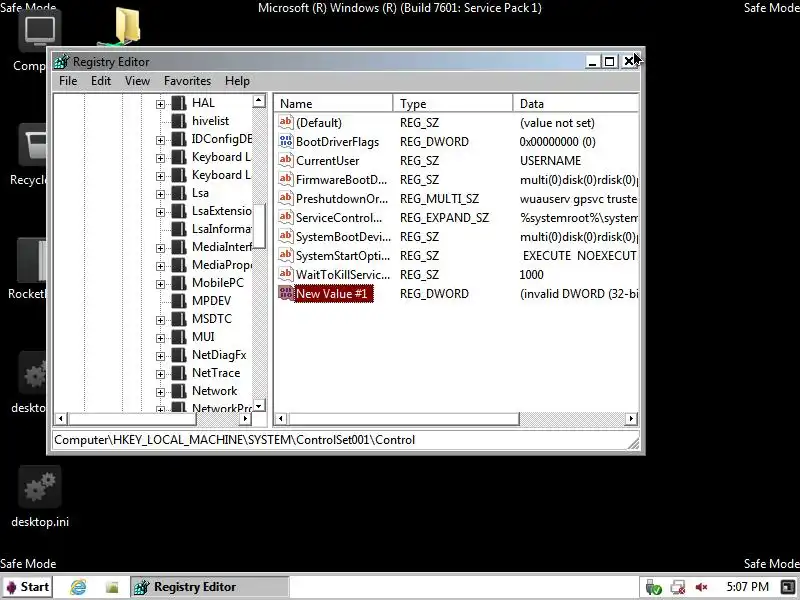Screen dimensions: 800x600
Task: Click the registry path in the status bar
Action: [x=235, y=440]
